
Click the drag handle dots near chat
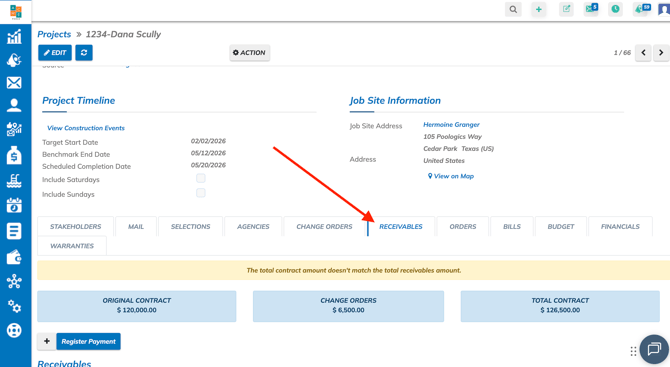click(x=633, y=351)
